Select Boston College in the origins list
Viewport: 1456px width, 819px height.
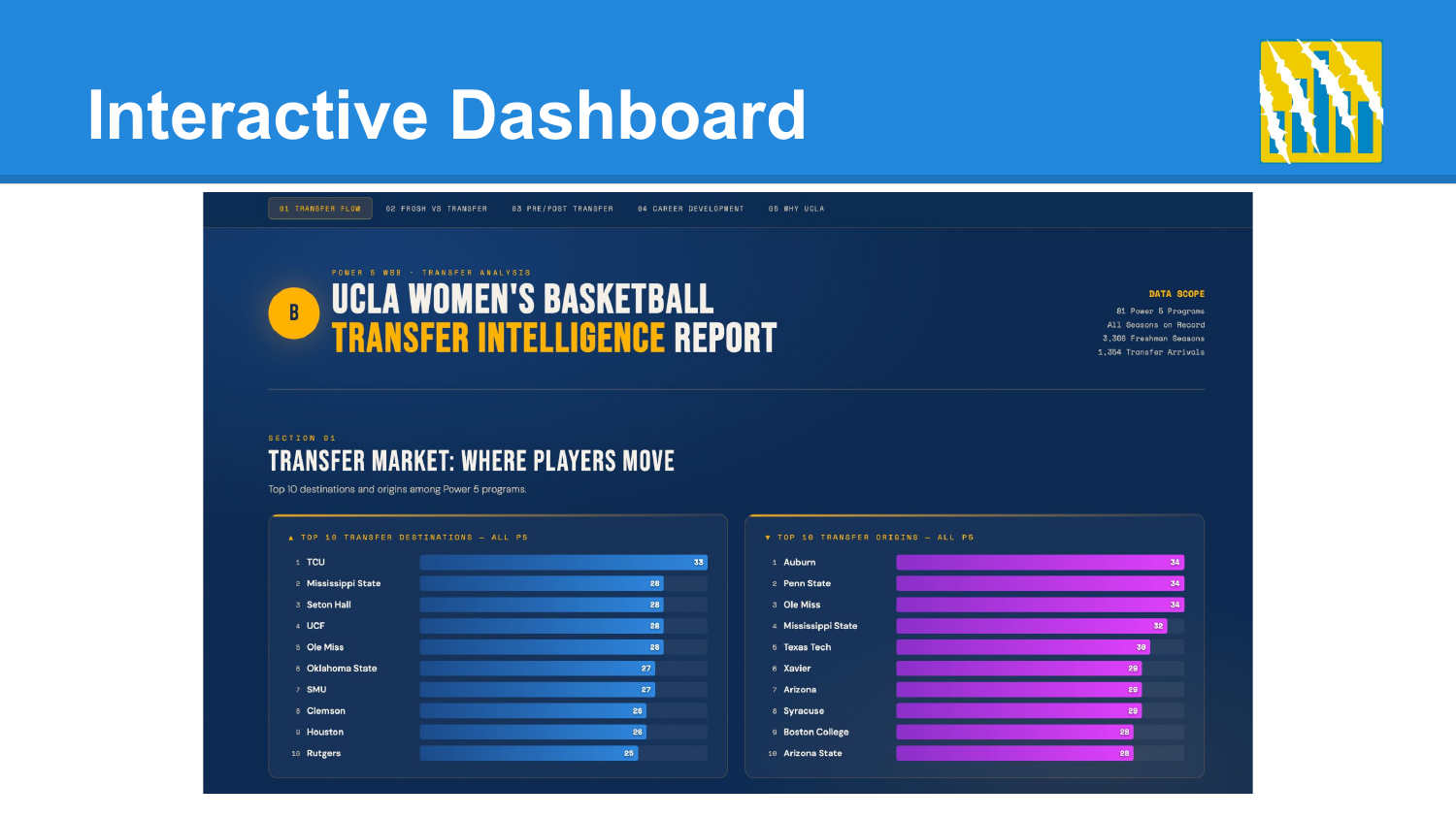pos(816,732)
